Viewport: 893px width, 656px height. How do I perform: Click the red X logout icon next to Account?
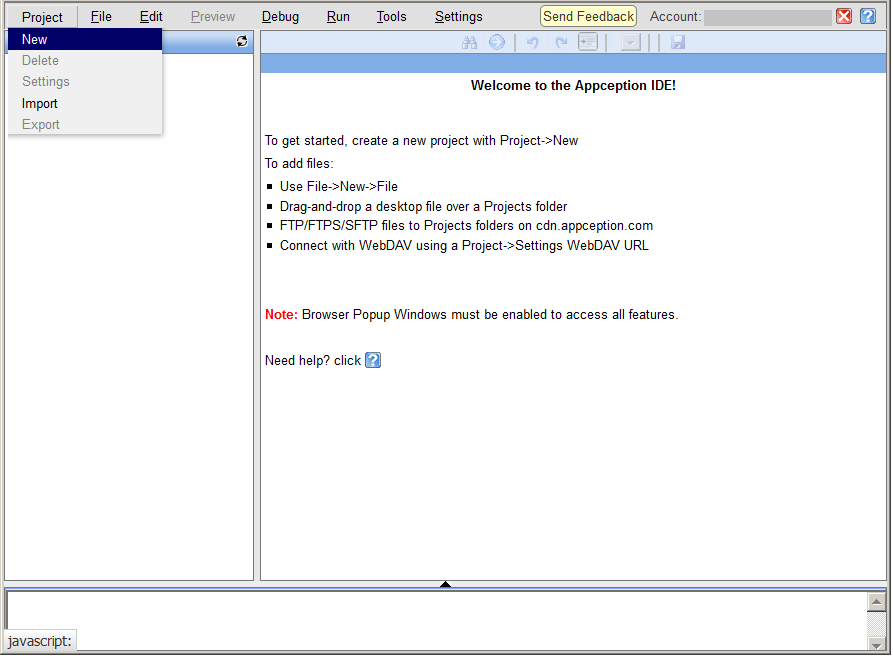click(844, 17)
